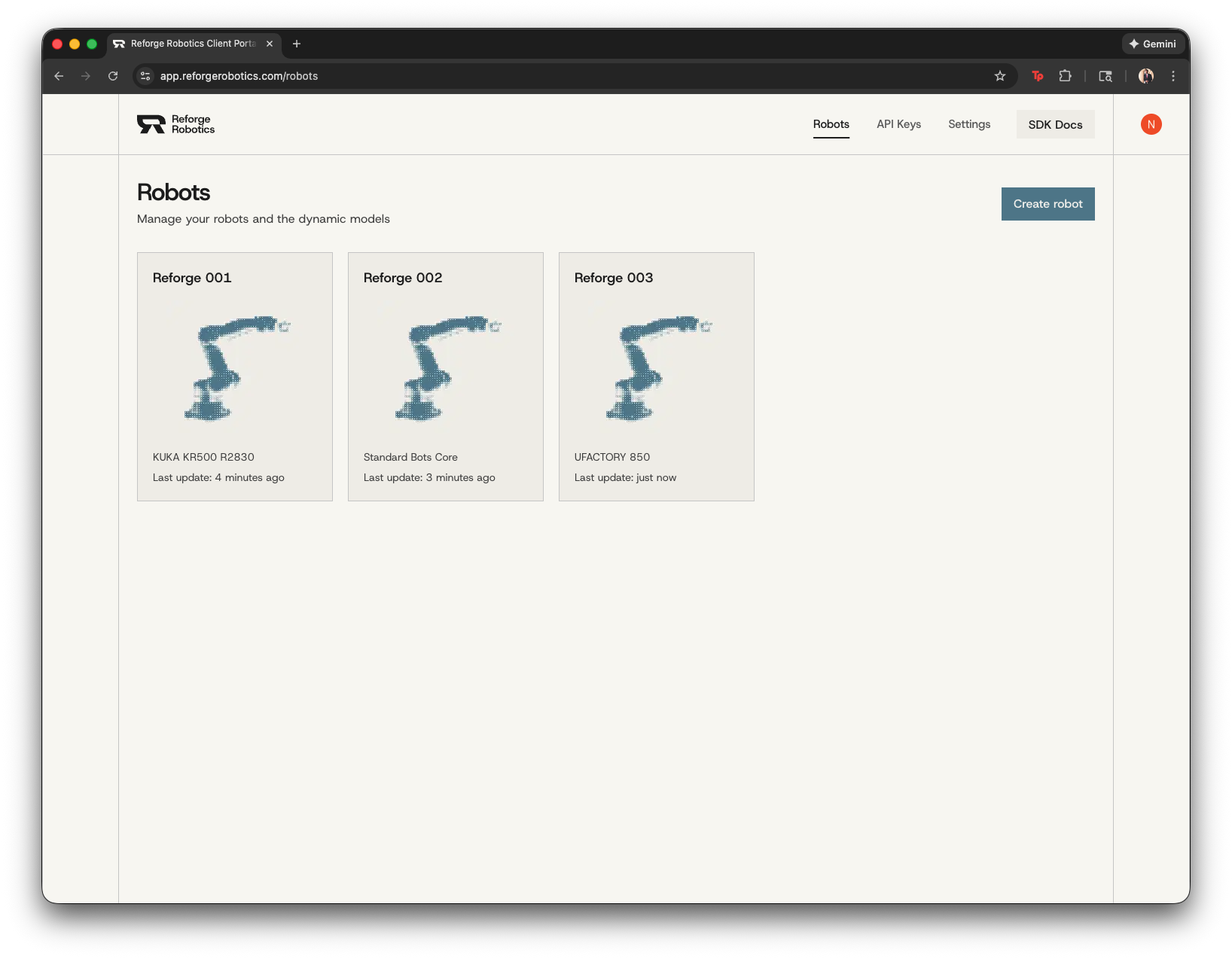Open the Reforge 002 card title

pyautogui.click(x=403, y=278)
